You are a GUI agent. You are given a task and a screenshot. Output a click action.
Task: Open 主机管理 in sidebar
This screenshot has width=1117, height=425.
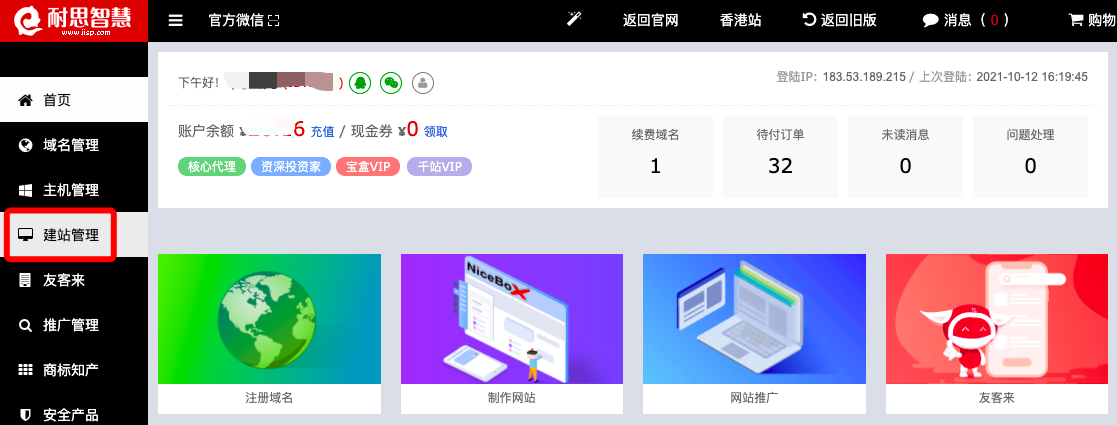pos(74,190)
